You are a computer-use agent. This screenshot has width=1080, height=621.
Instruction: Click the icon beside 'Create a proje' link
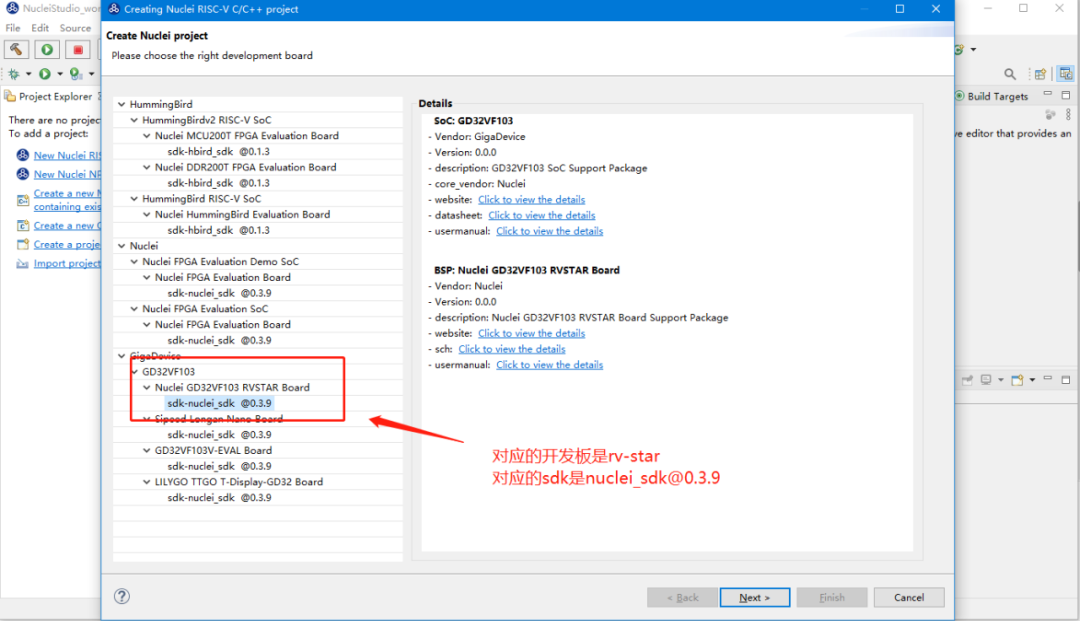tap(23, 244)
